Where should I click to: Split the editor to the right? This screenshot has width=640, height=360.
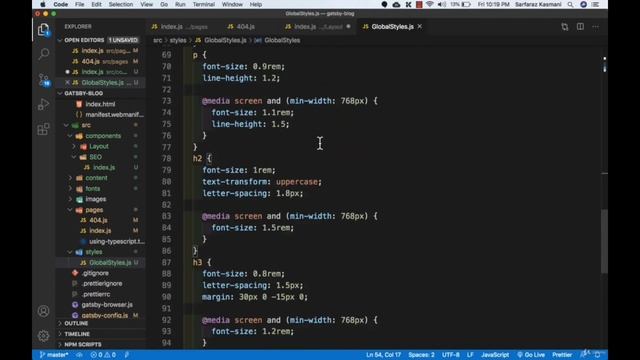pyautogui.click(x=580, y=27)
